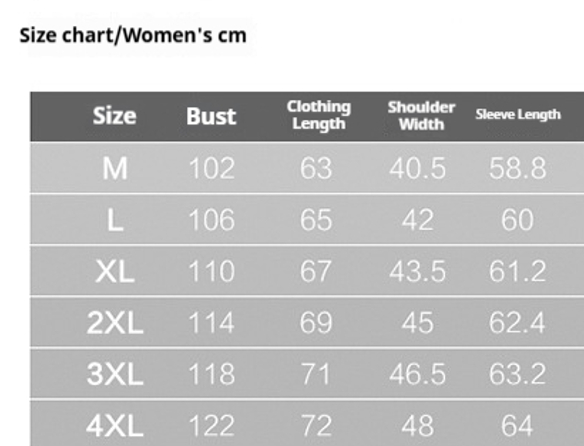Click shoulder width value 48
This screenshot has height=446, width=584.
[x=418, y=425]
